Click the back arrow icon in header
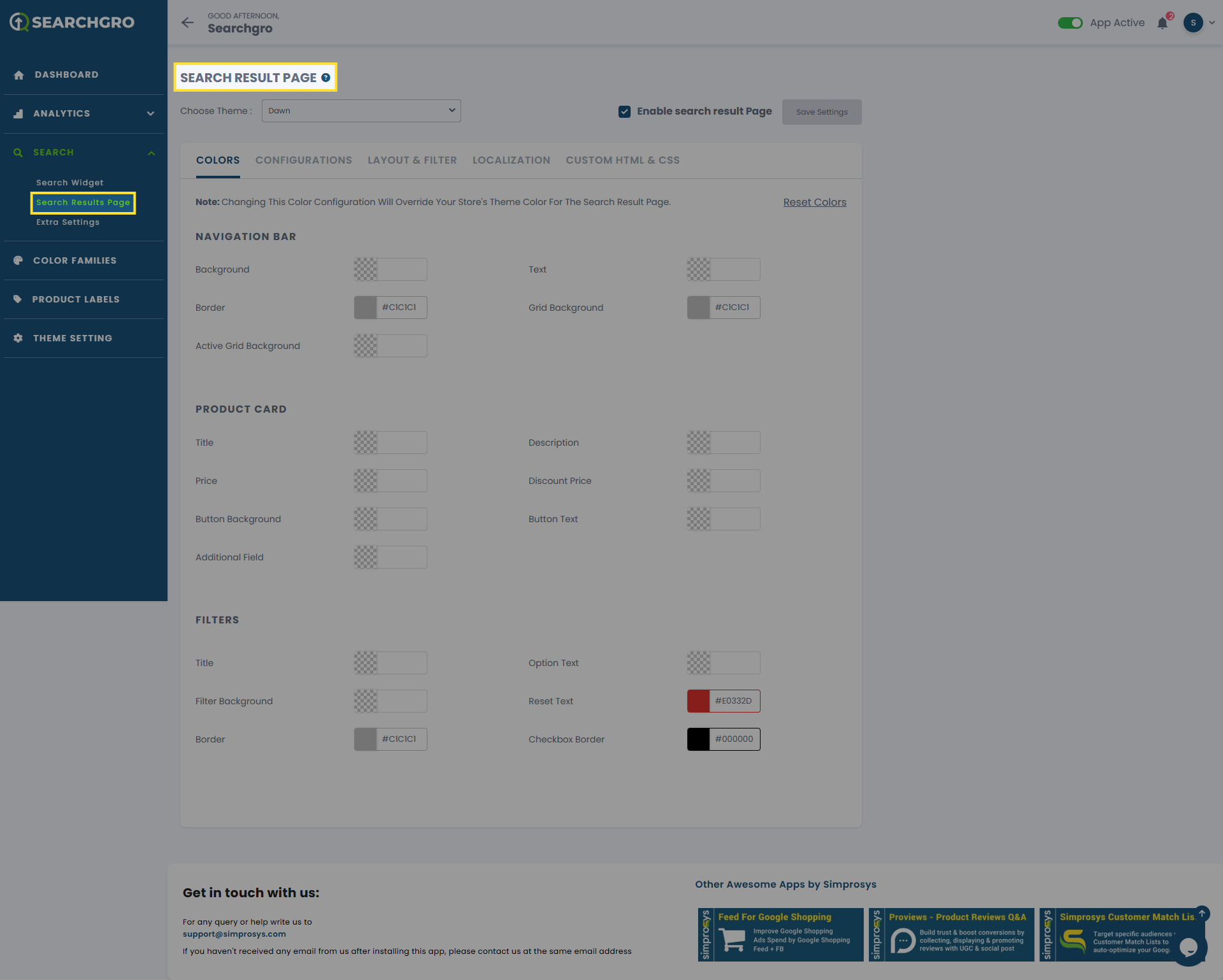Image resolution: width=1223 pixels, height=980 pixels. pos(187,23)
